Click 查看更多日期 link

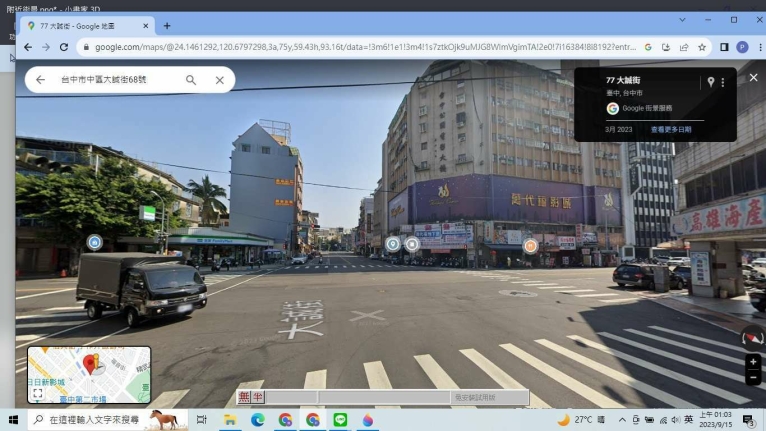tap(671, 129)
